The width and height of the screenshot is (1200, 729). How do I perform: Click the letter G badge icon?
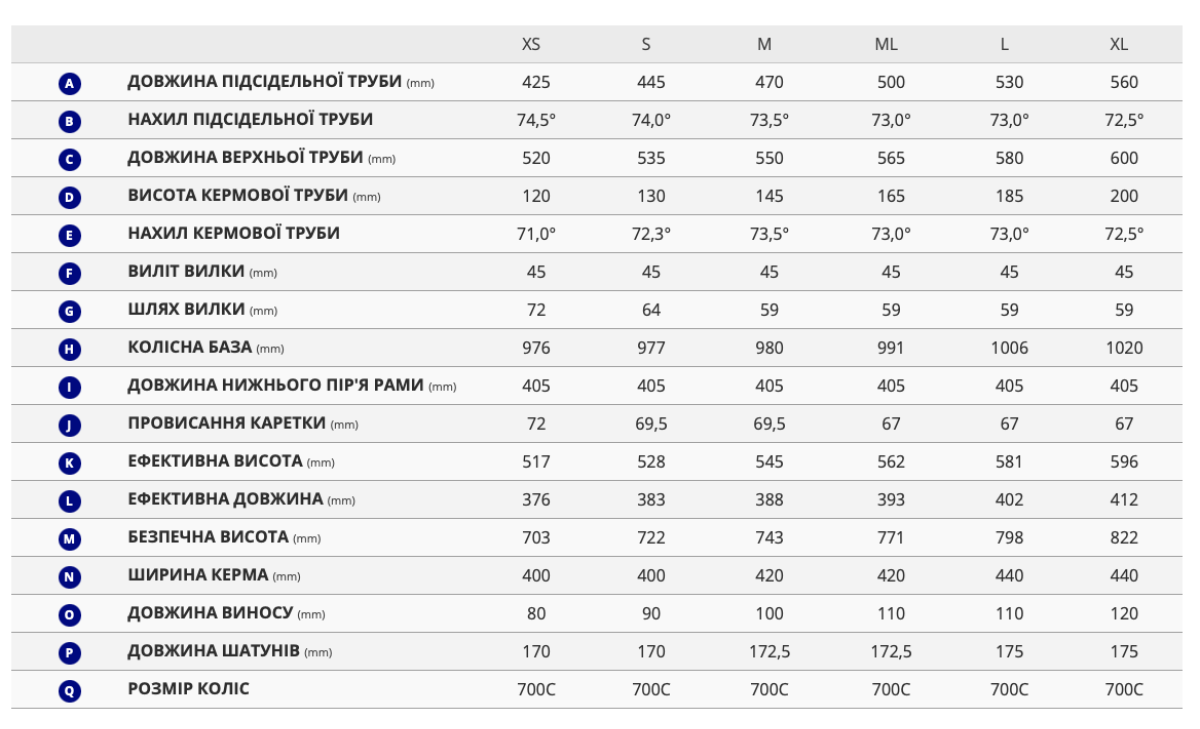[x=70, y=312]
